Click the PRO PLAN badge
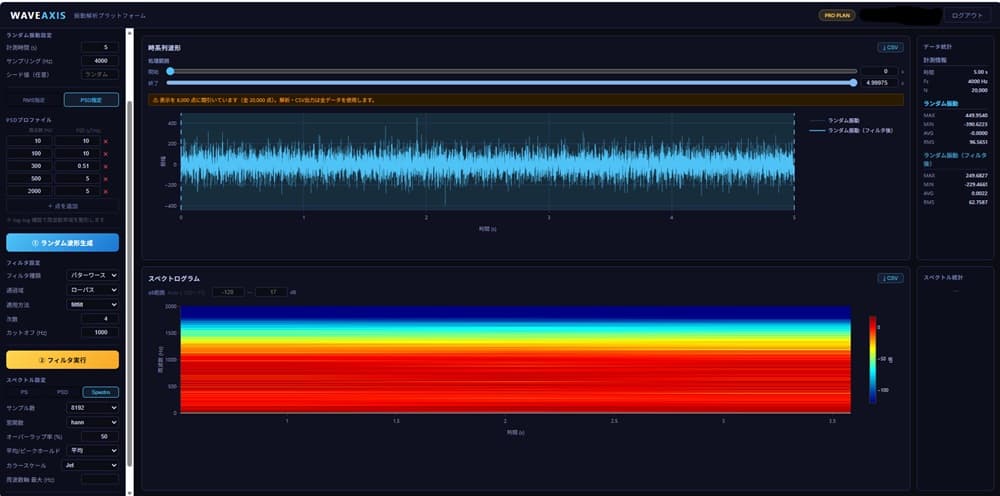1000x496 pixels. [x=837, y=15]
